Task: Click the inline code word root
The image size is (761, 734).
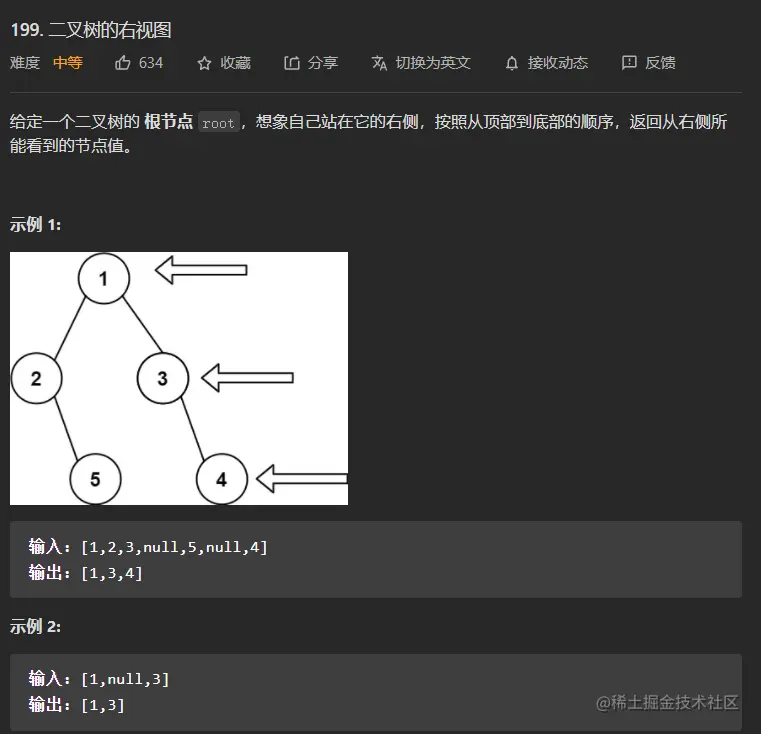Action: (218, 123)
